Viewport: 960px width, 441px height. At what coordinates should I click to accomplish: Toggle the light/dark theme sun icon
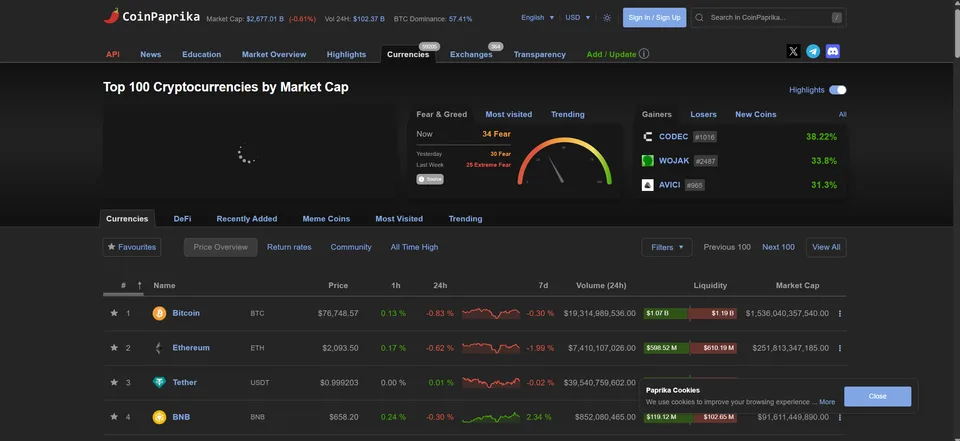607,18
